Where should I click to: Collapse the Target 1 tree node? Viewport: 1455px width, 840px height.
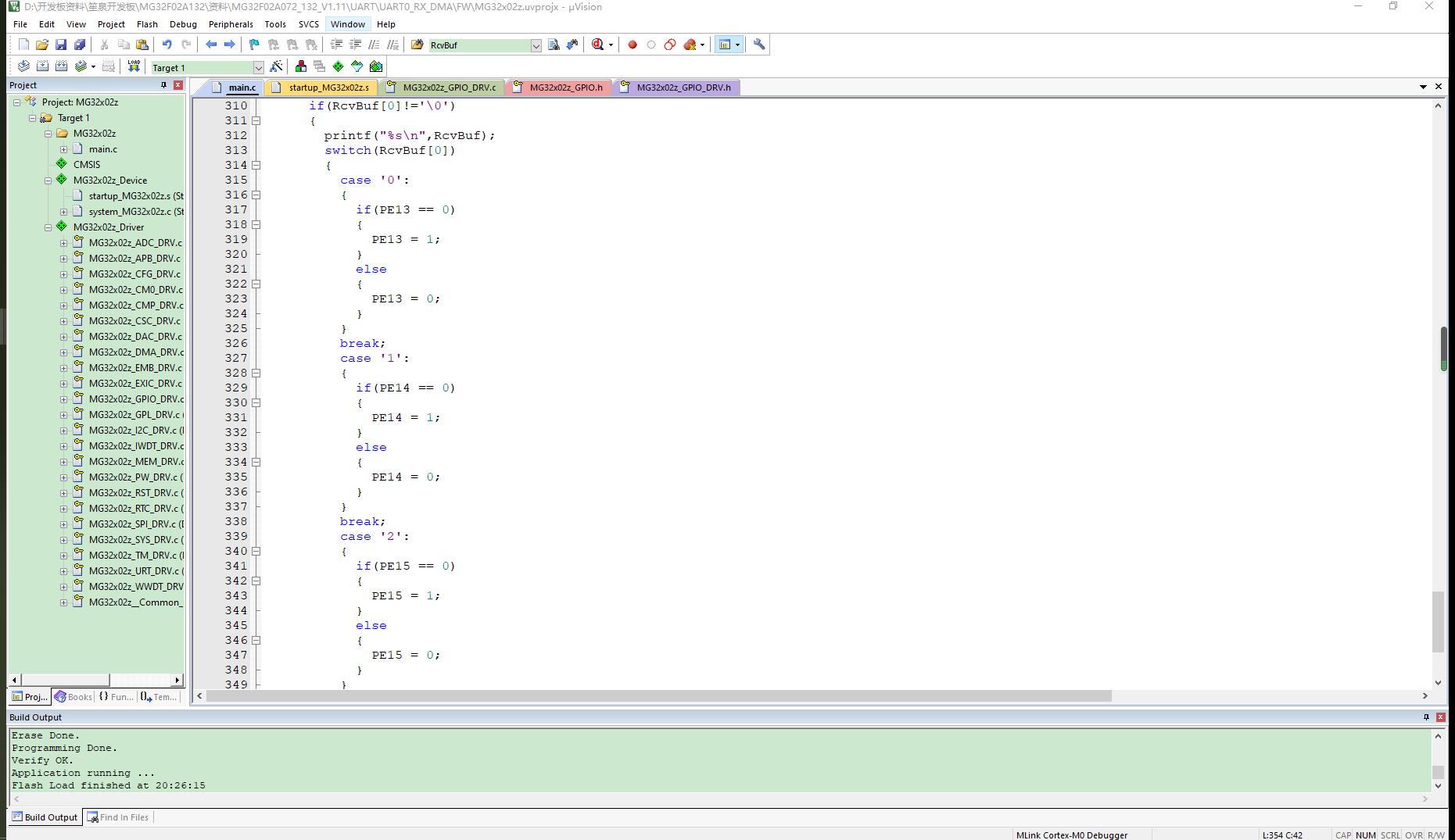click(33, 118)
